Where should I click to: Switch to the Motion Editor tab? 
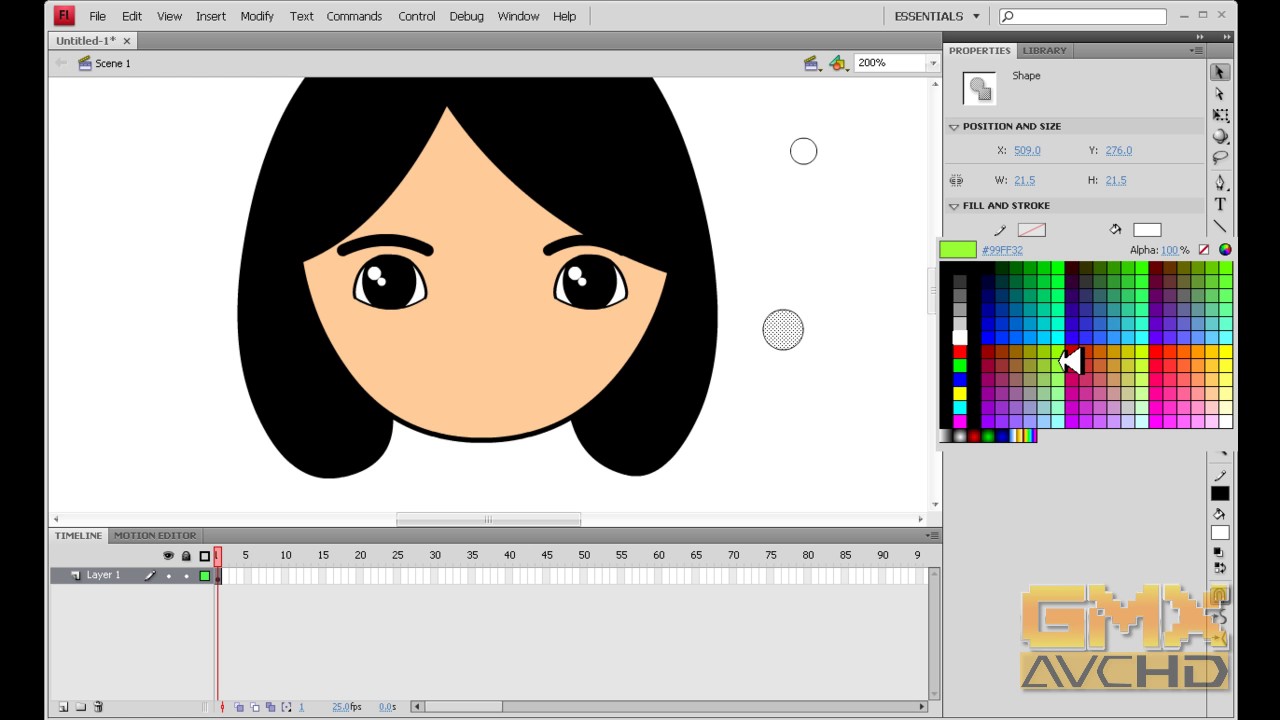coord(155,535)
